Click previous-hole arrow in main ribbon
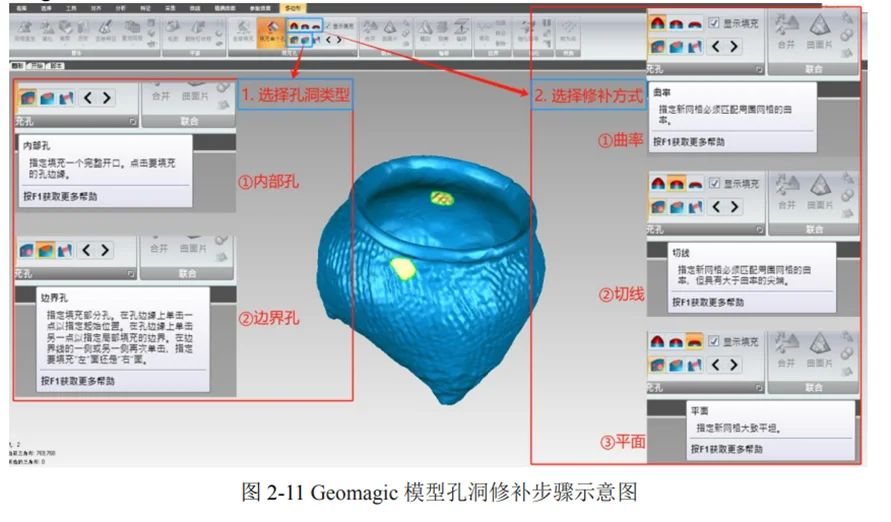 pos(329,40)
